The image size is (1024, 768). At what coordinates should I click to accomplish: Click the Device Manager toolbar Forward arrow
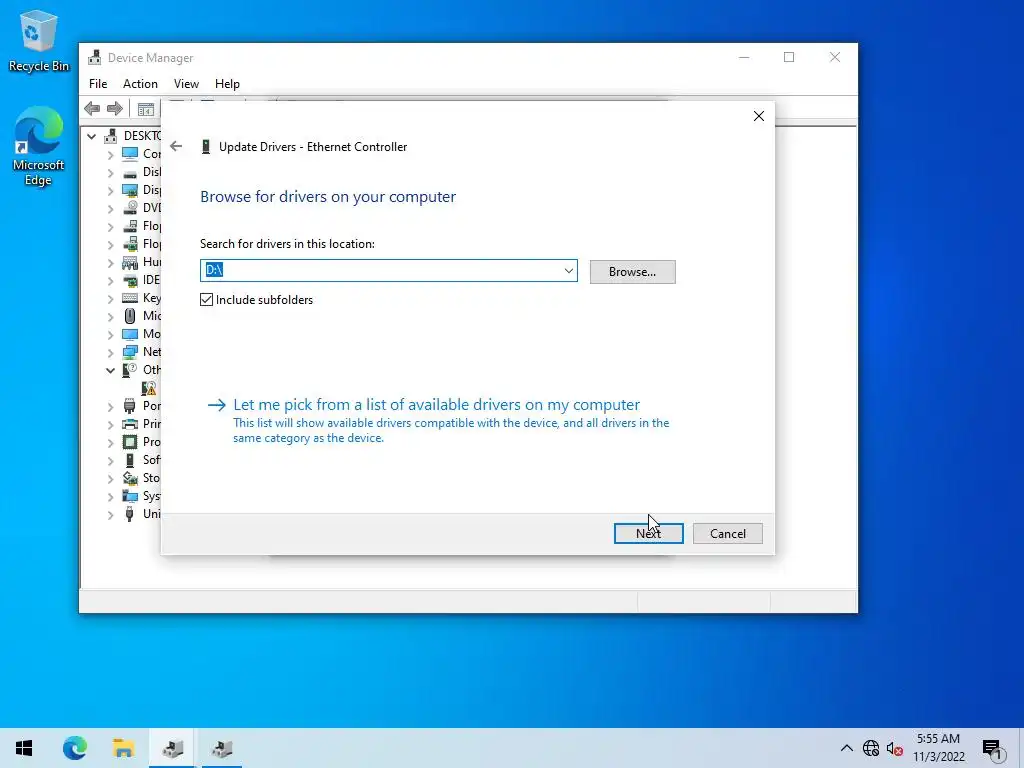coord(115,108)
